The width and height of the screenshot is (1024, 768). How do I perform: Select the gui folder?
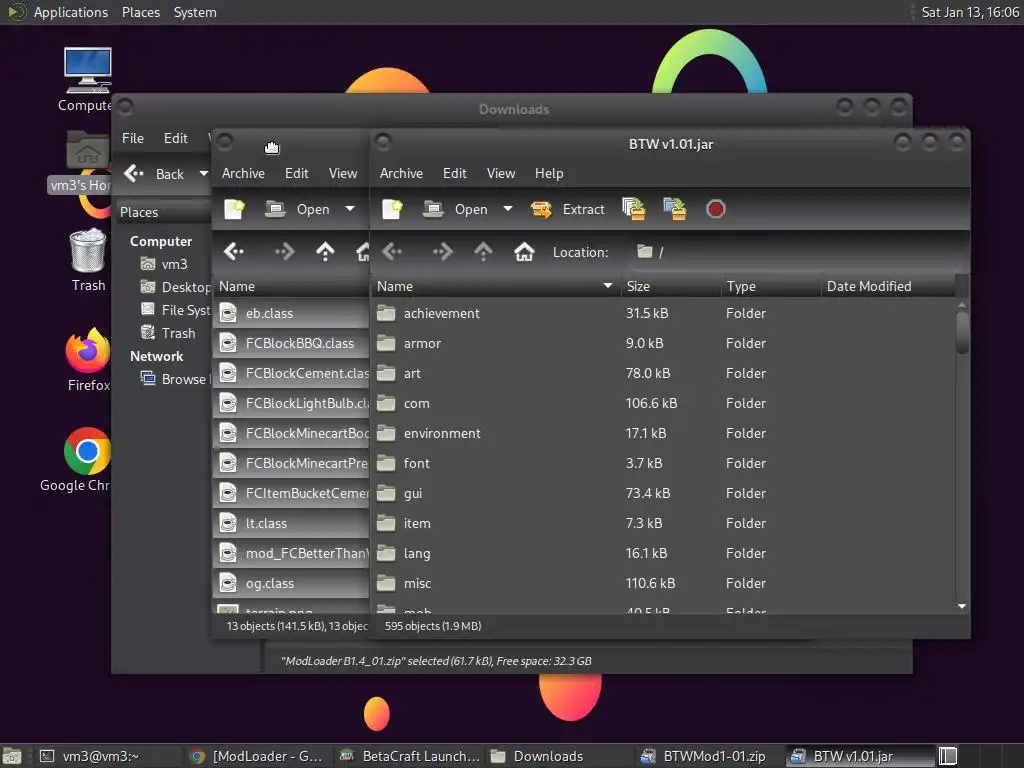pyautogui.click(x=663, y=494)
